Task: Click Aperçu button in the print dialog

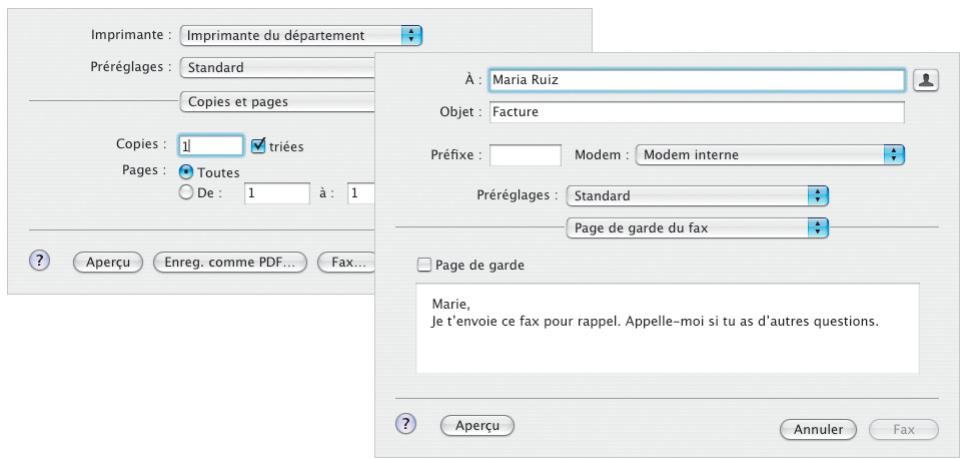Action: 108,263
